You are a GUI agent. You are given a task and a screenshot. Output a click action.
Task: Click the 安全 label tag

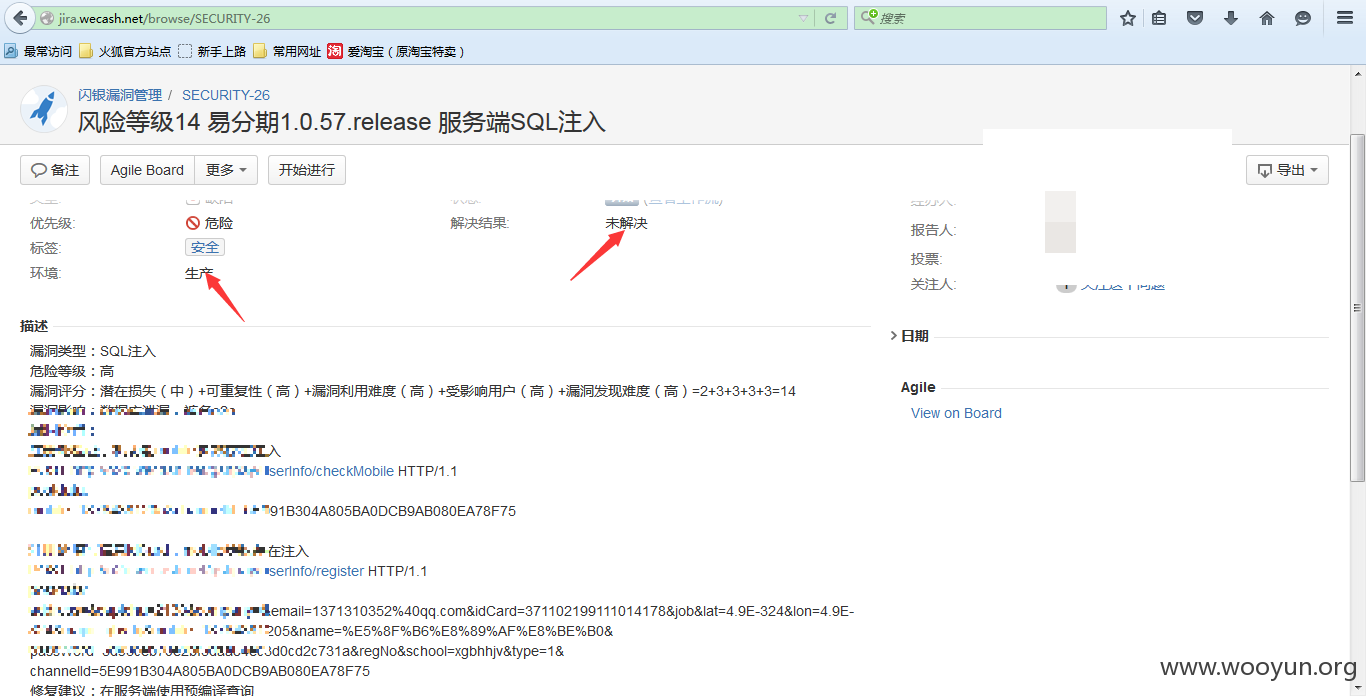click(x=205, y=247)
